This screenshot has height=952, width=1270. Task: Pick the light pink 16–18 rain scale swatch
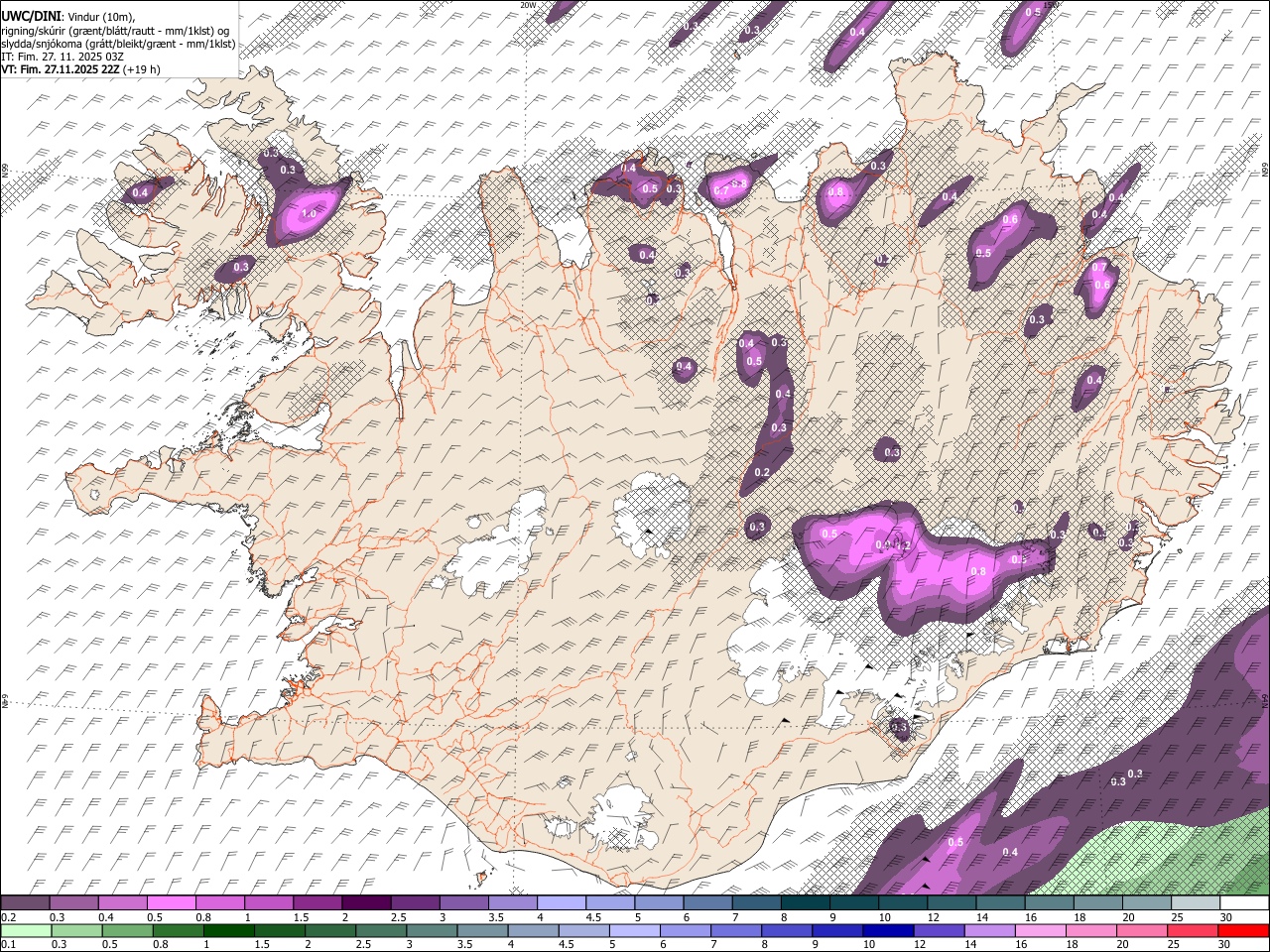click(x=1040, y=930)
